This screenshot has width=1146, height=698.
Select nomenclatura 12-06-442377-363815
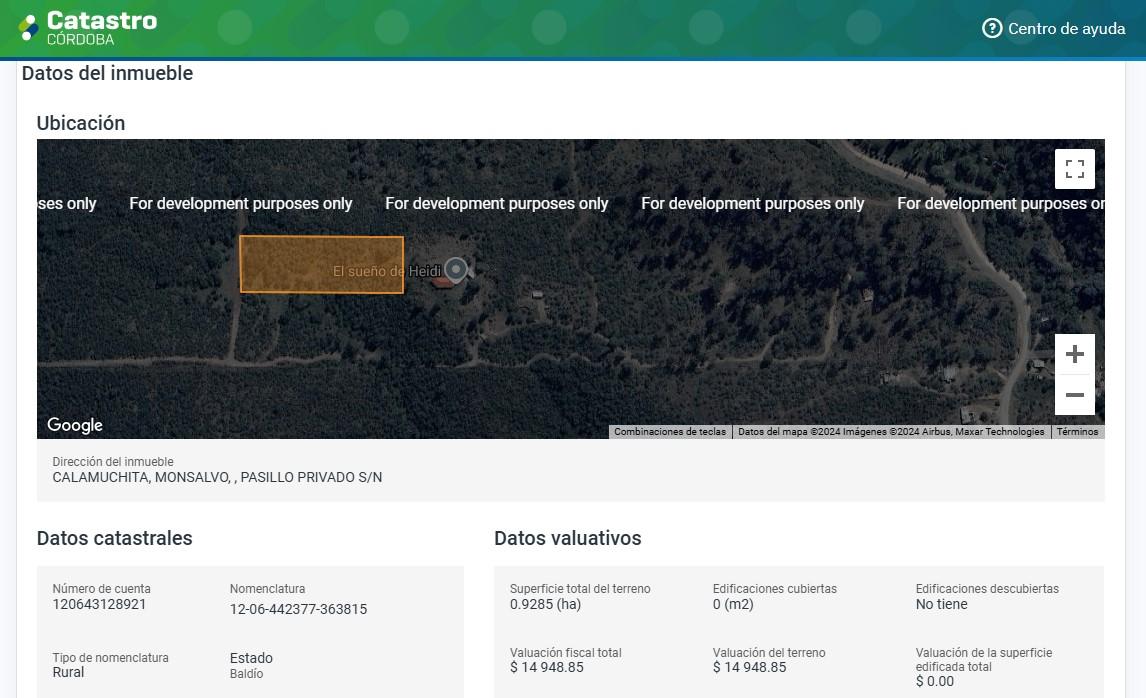coord(298,610)
